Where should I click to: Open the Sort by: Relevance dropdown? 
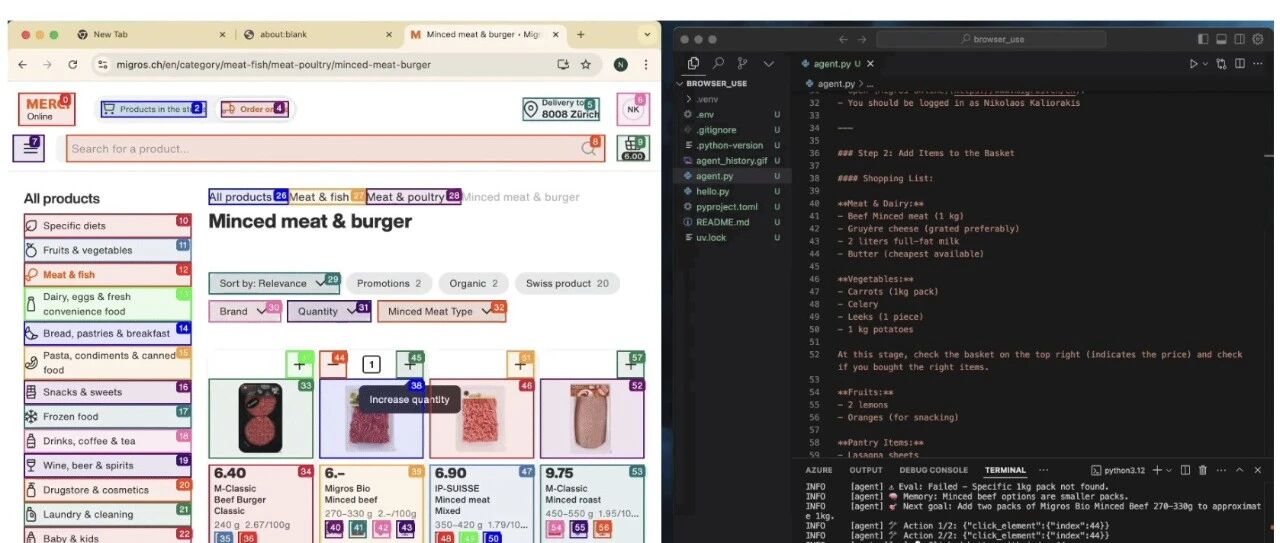(x=274, y=283)
